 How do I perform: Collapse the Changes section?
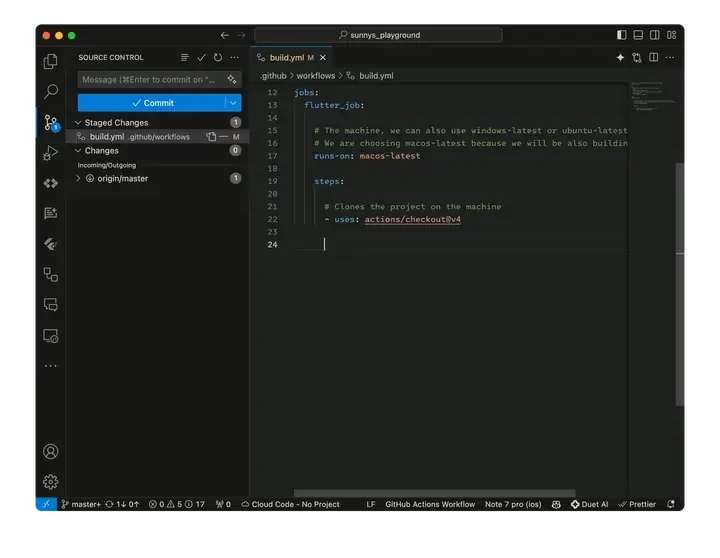(x=78, y=151)
